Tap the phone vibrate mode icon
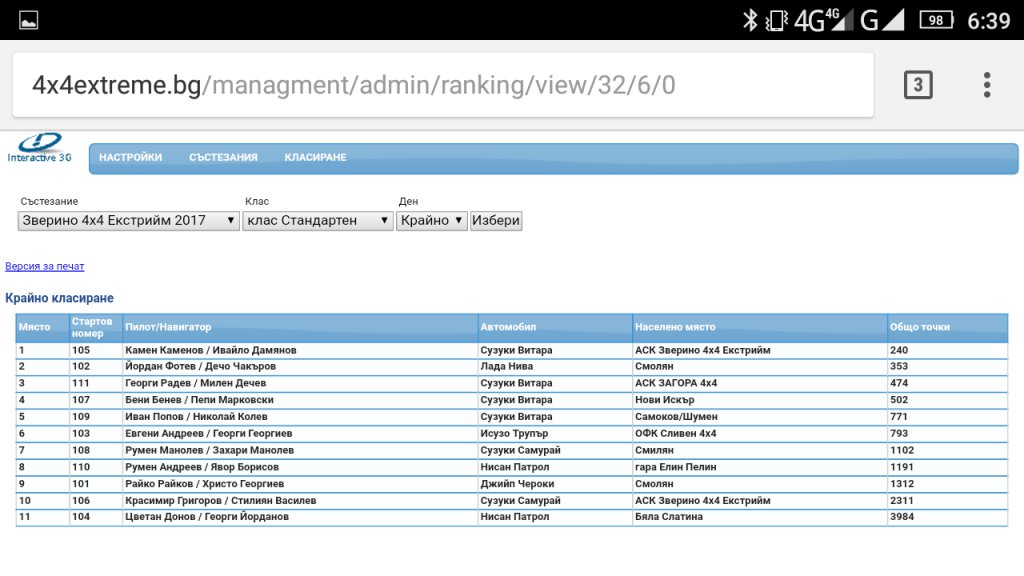Viewport: 1024px width, 576px height. point(776,20)
